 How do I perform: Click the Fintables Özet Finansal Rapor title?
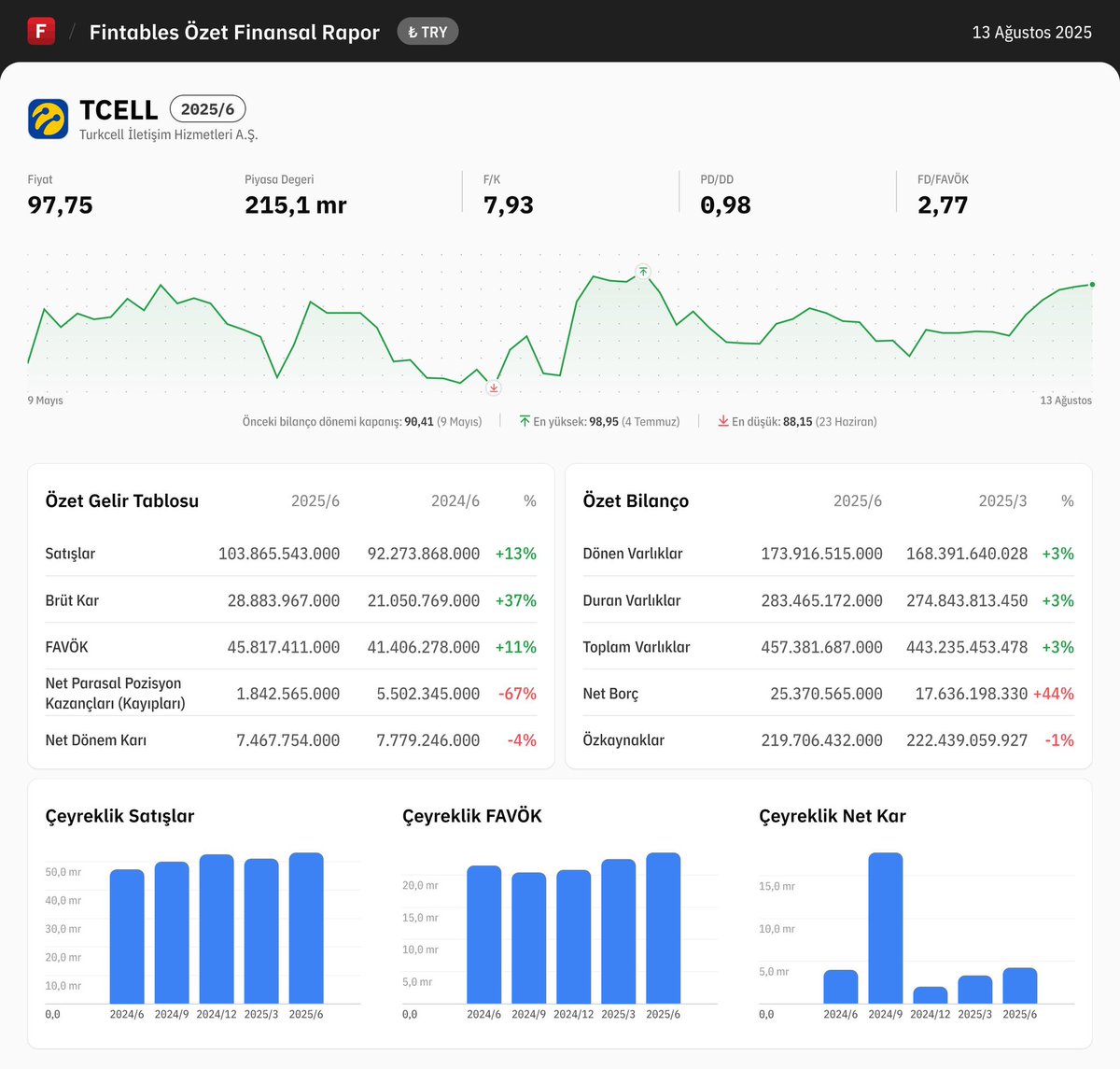click(x=233, y=31)
